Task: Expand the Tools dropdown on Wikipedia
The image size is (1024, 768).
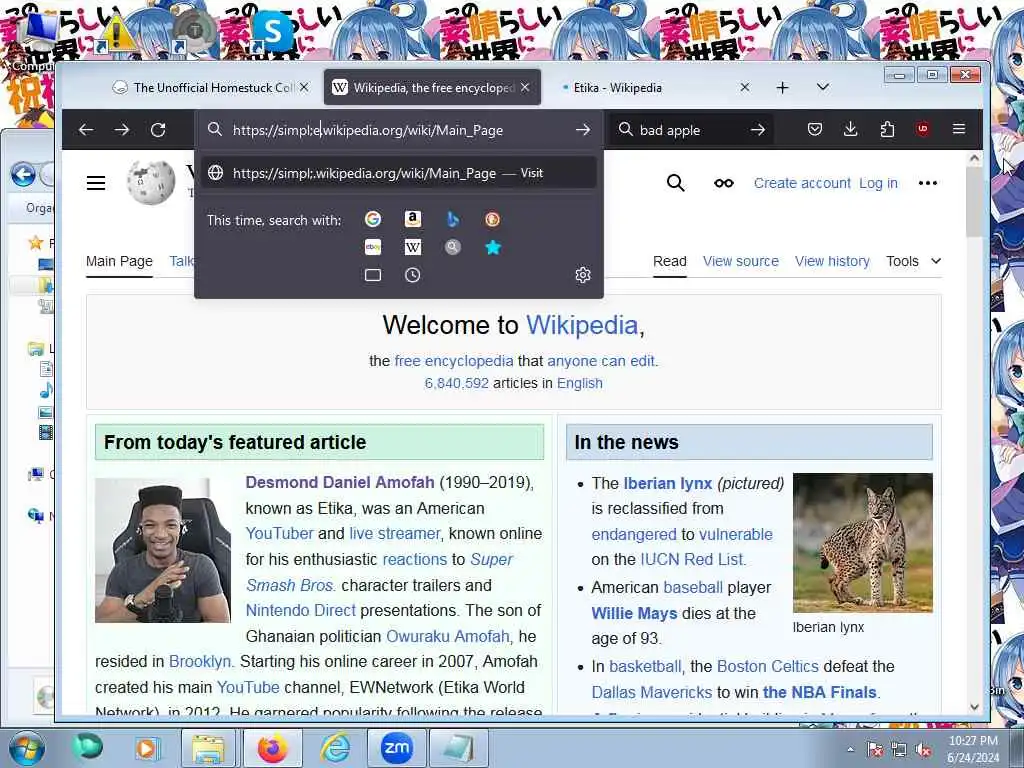Action: [x=914, y=261]
